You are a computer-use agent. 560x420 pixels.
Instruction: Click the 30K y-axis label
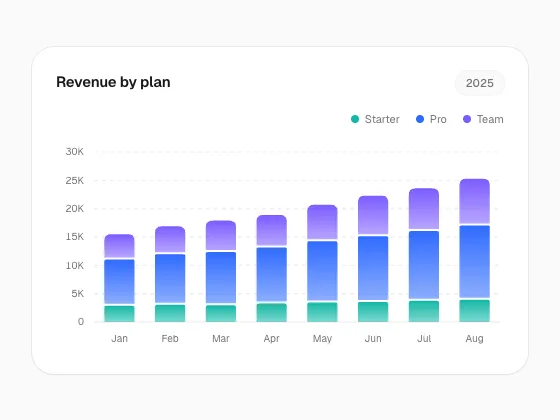click(75, 151)
